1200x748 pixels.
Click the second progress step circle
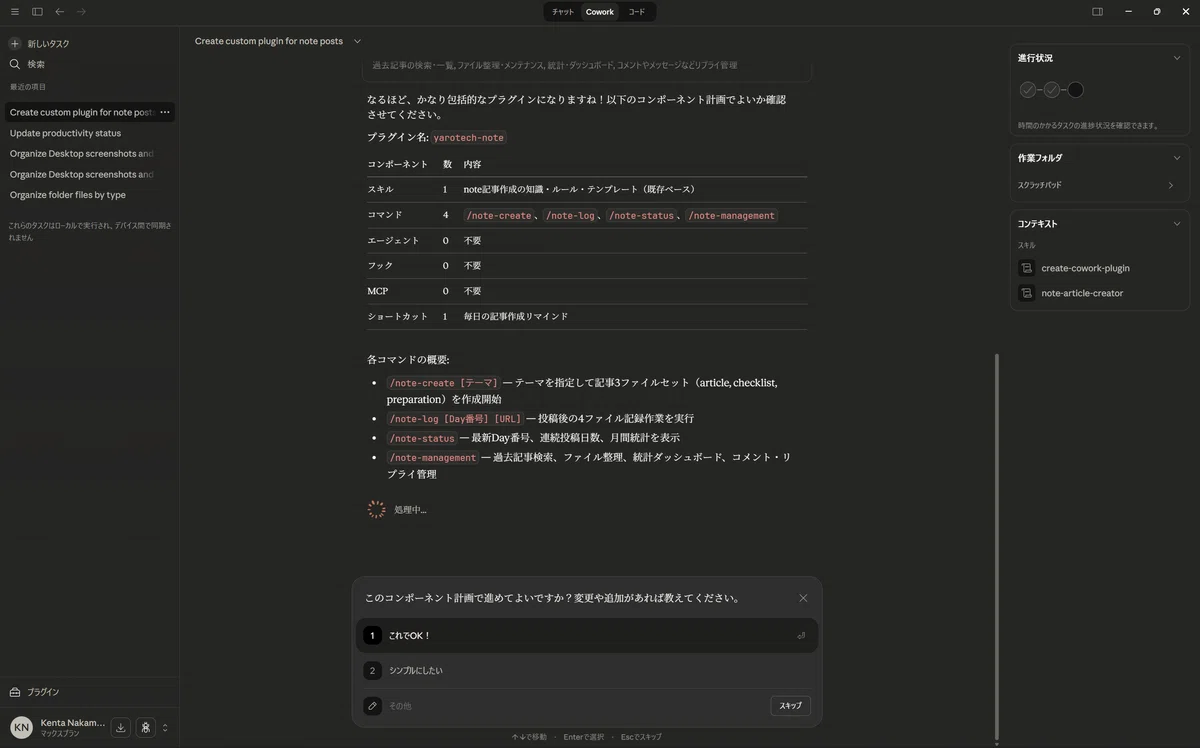(1052, 90)
